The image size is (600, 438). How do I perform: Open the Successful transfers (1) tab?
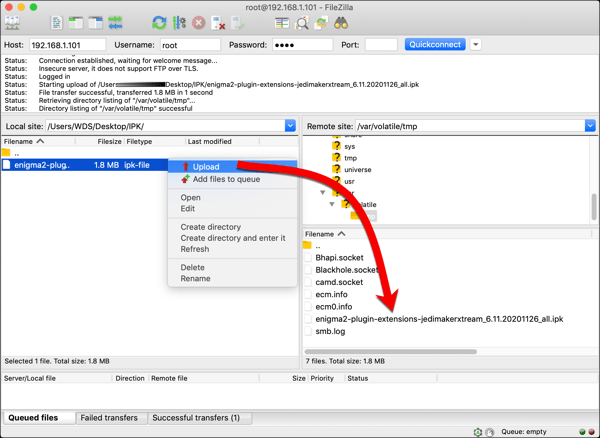click(x=195, y=418)
